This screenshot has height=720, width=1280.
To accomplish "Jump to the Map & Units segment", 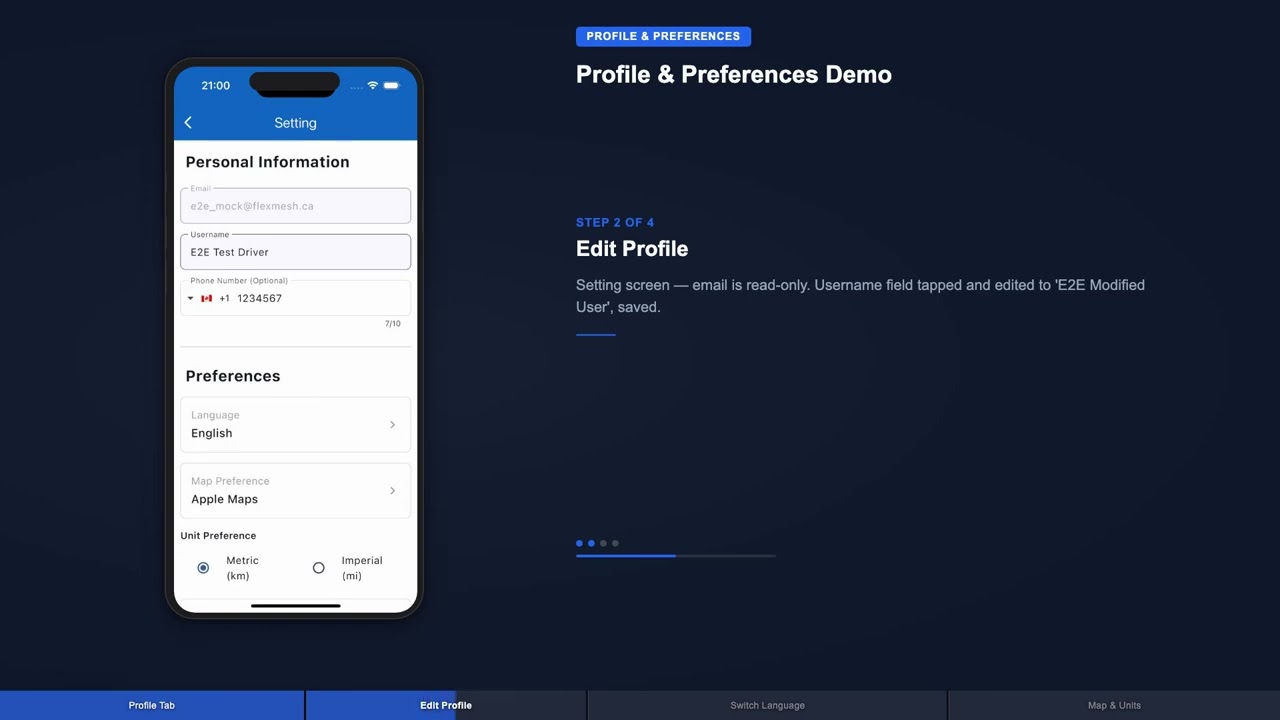I will pos(1114,705).
